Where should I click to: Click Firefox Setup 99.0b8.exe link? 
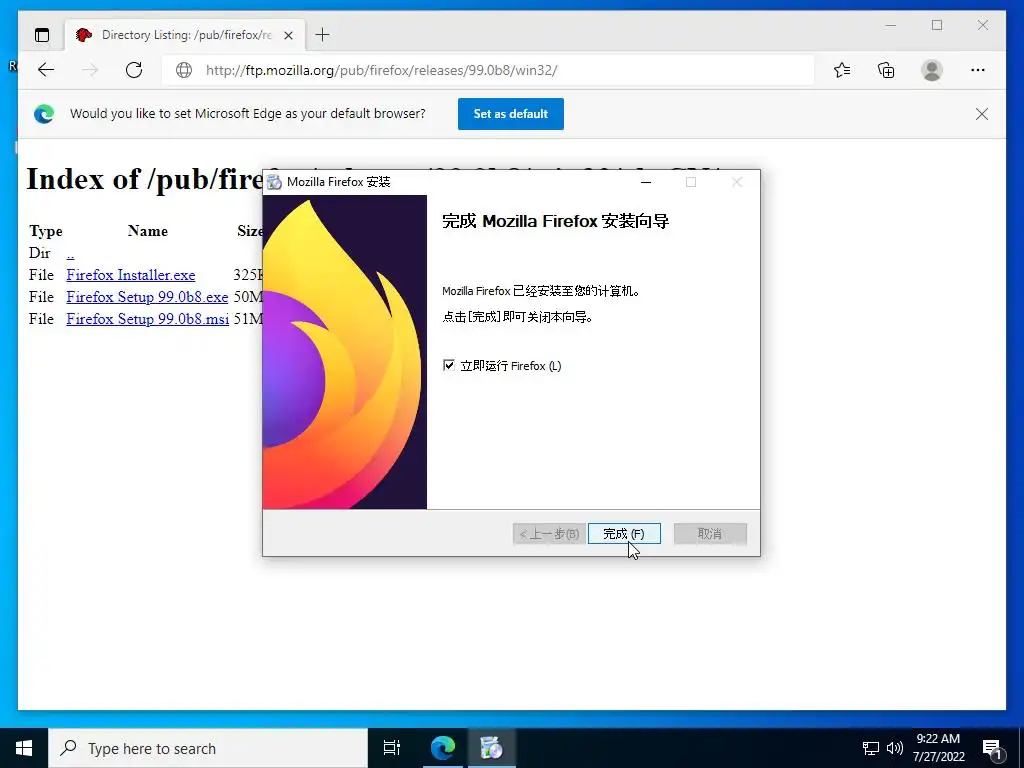tap(147, 297)
